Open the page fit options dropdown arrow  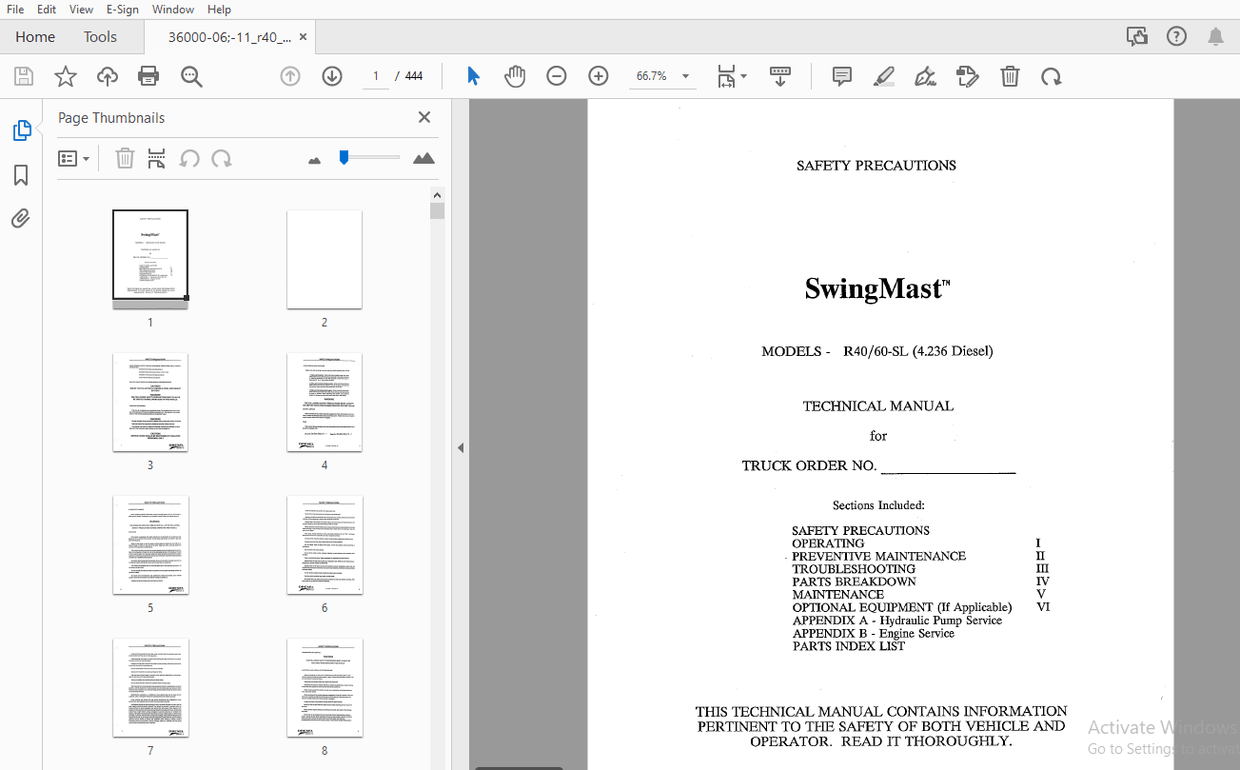point(743,76)
